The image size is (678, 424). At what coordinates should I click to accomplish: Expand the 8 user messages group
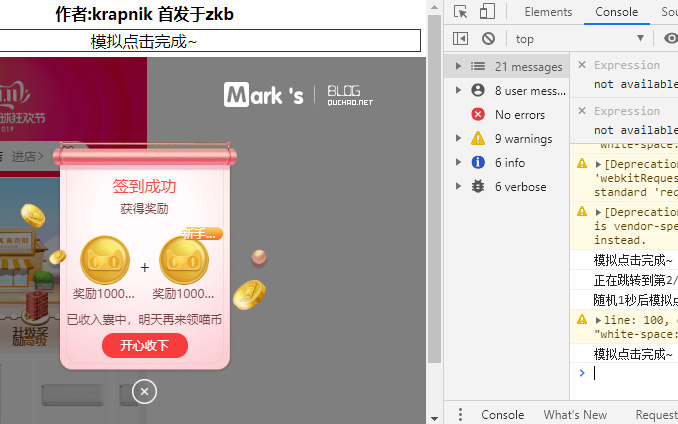458,90
